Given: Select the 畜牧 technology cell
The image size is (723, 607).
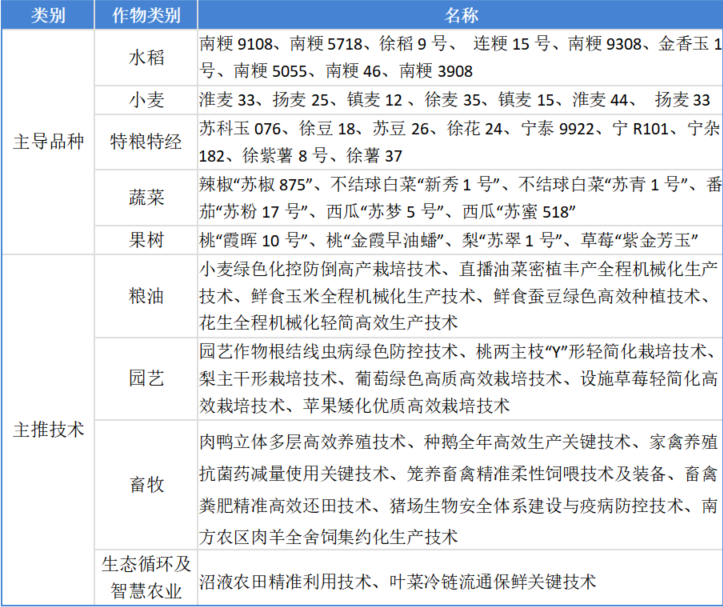Looking at the screenshot, I should [146, 484].
